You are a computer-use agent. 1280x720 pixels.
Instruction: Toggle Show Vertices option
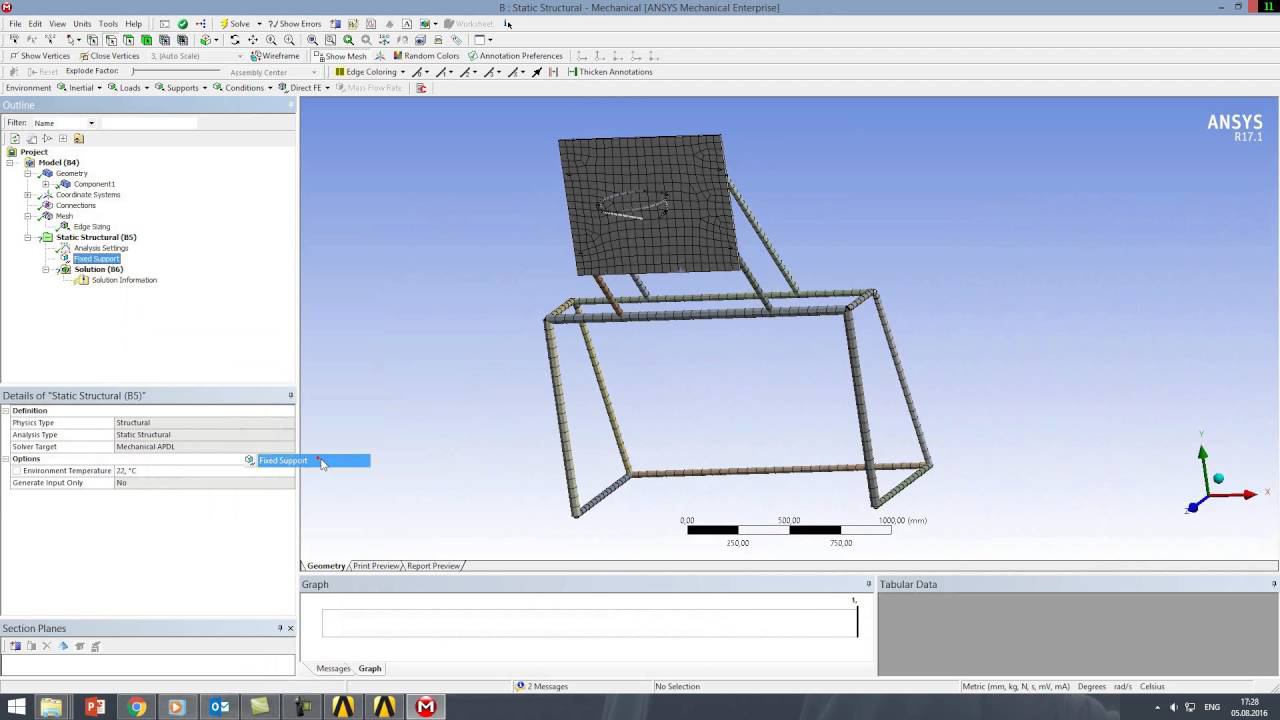point(39,56)
